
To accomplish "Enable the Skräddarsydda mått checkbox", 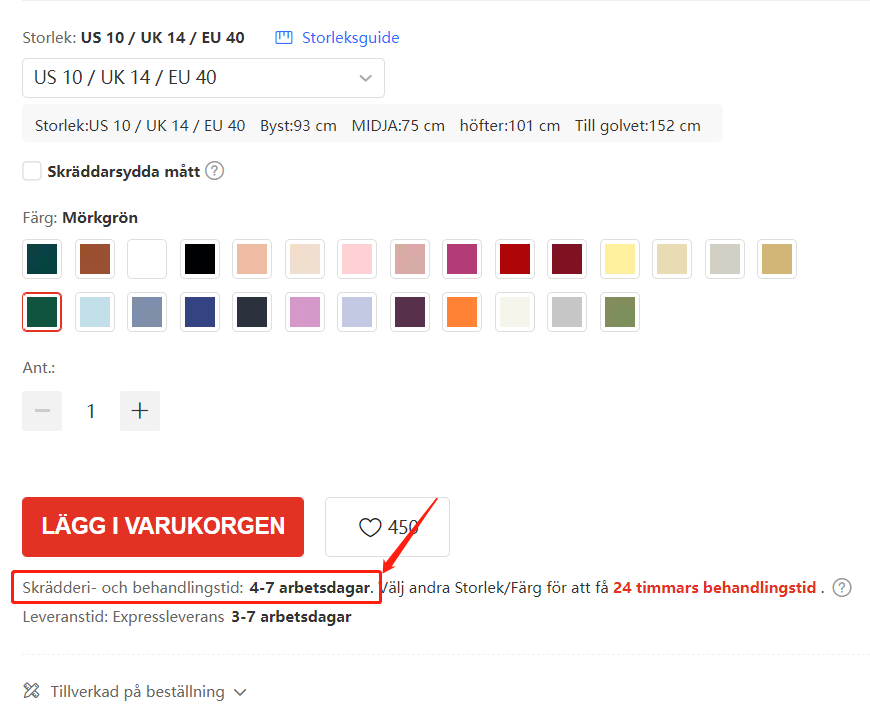I will click(32, 171).
